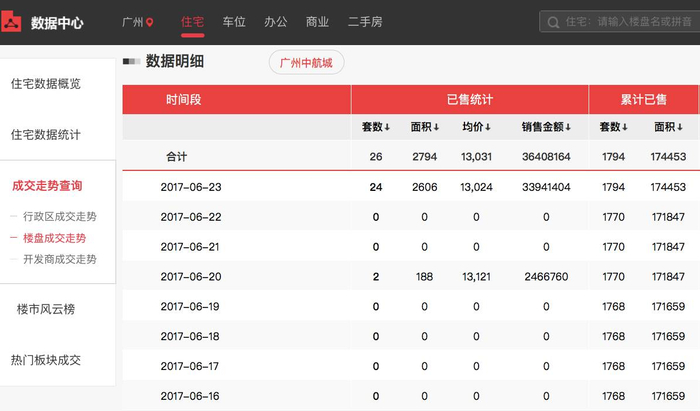Sort by 累计已售 面积 arrow
Image resolution: width=700 pixels, height=411 pixels.
coord(679,127)
